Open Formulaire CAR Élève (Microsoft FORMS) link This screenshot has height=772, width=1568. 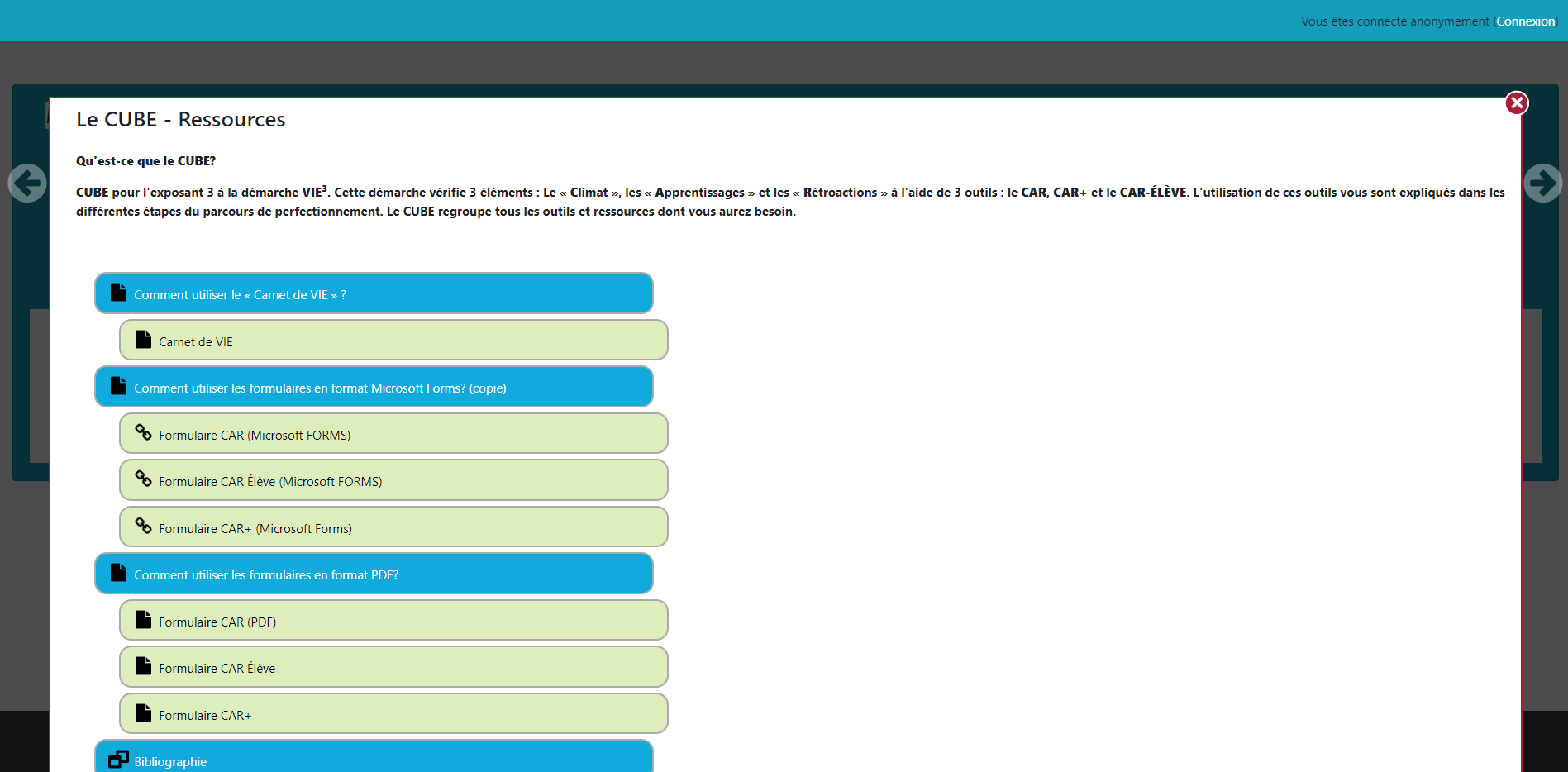click(393, 480)
